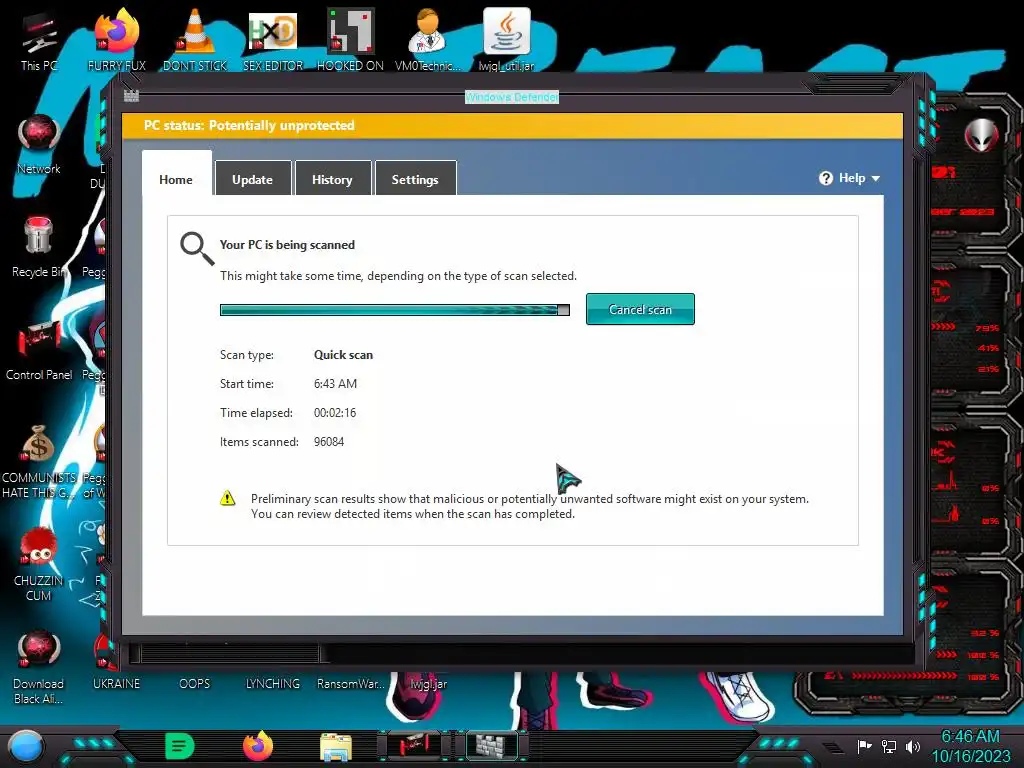Select lwjgl.jar desktop icon label
This screenshot has height=768, width=1024.
(428, 684)
